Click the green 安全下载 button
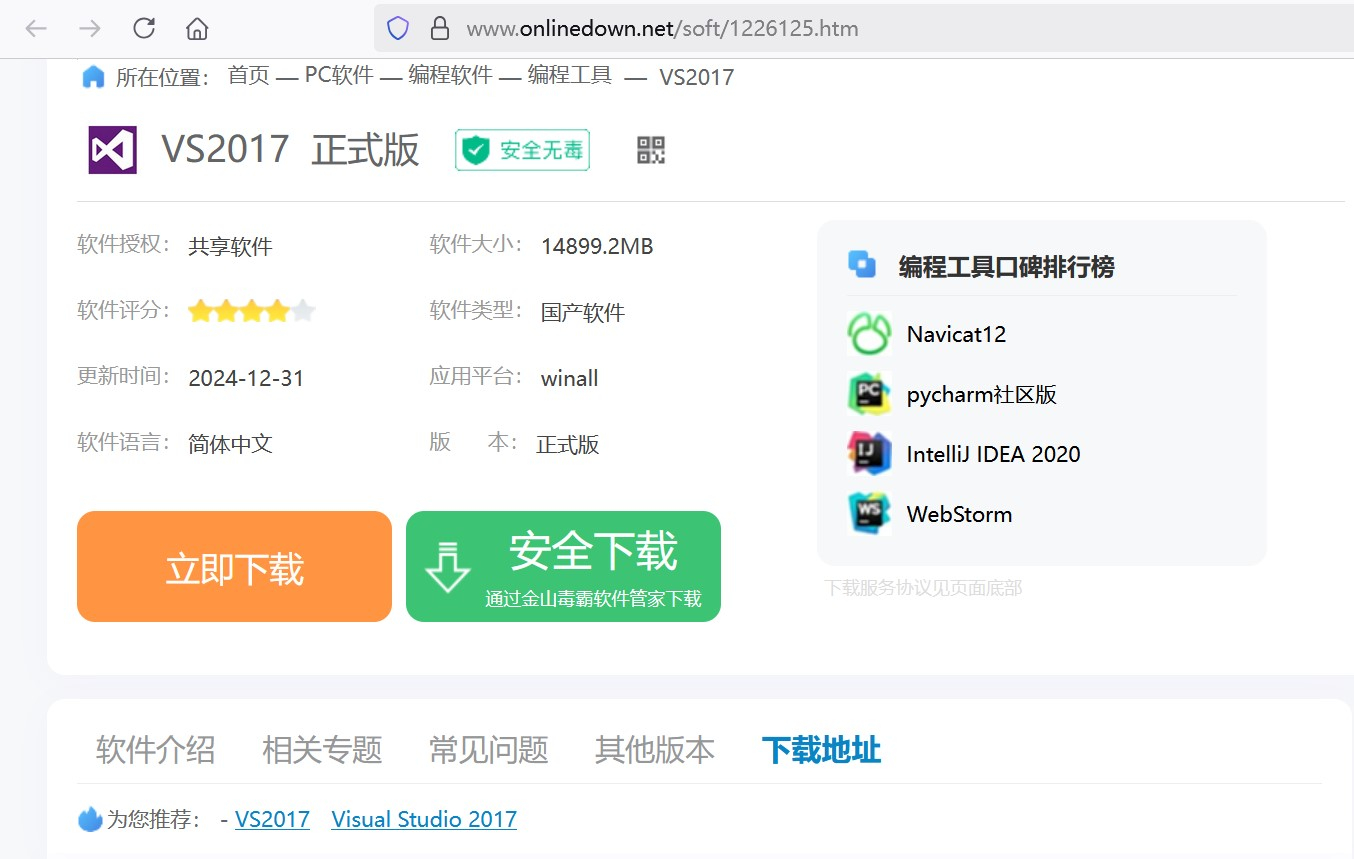Screen dimensions: 1354x859 coord(563,567)
